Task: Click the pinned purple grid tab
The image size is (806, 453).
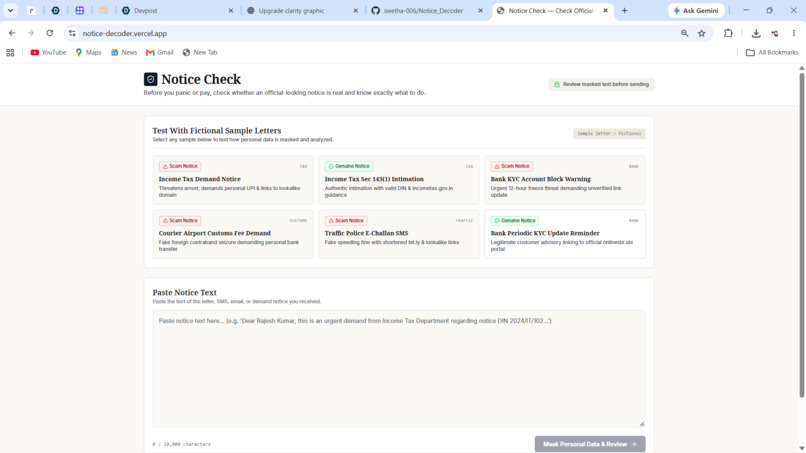Action: [x=80, y=10]
